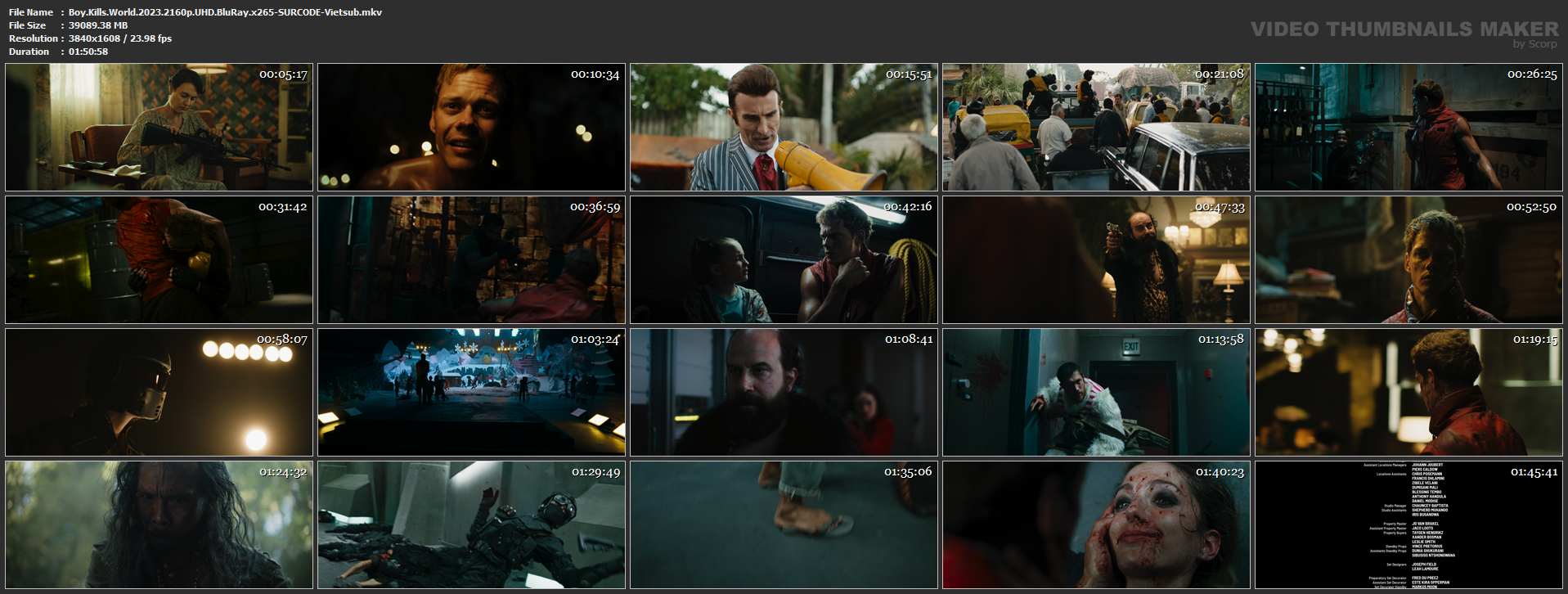Screen dimensions: 1568x594
Task: Select thumbnail at timestamp 00:26:25
Action: [x=1409, y=128]
